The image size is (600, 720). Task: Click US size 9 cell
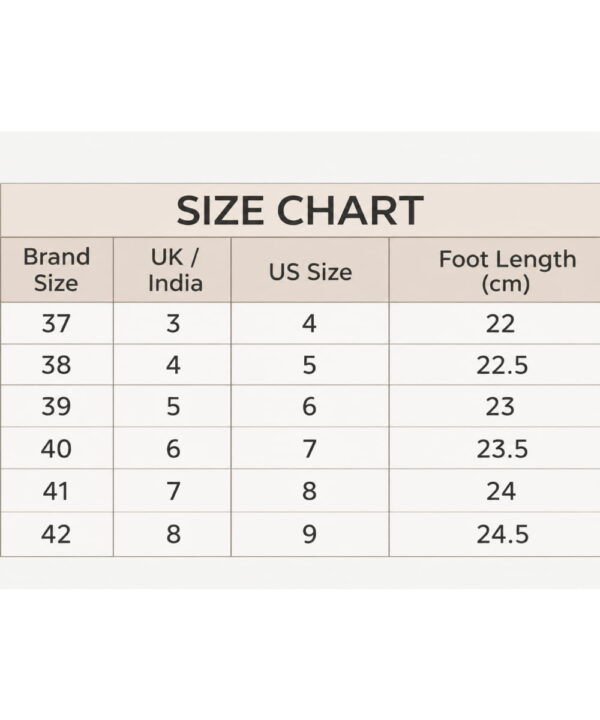click(310, 534)
